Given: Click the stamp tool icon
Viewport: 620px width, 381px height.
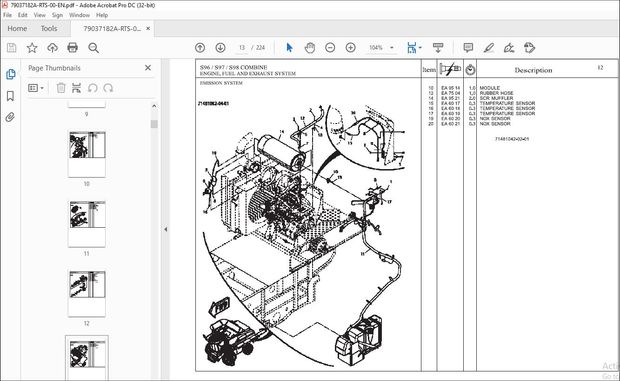Looking at the screenshot, I should coord(529,48).
